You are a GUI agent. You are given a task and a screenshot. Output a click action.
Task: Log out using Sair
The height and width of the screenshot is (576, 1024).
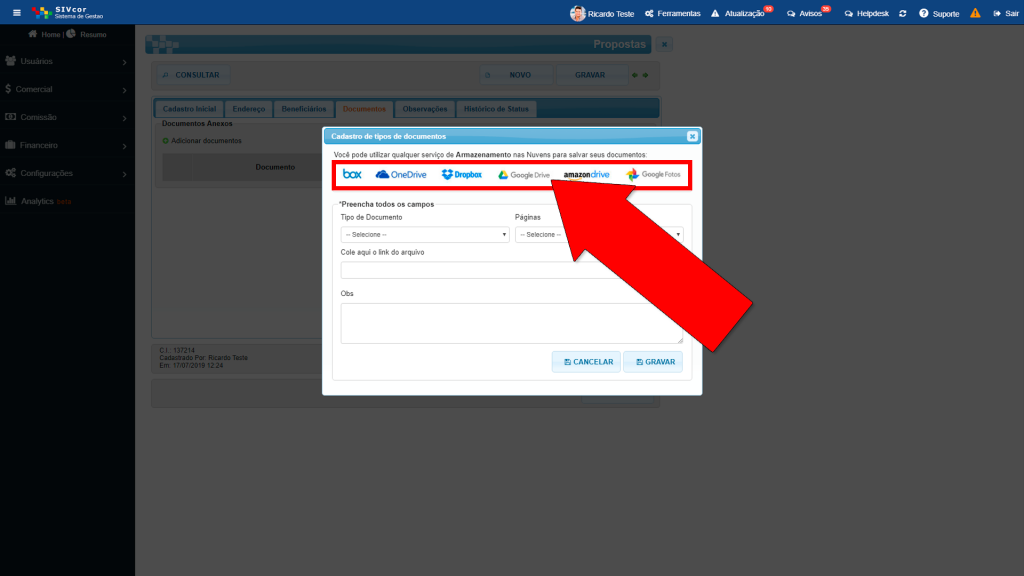(x=1006, y=13)
